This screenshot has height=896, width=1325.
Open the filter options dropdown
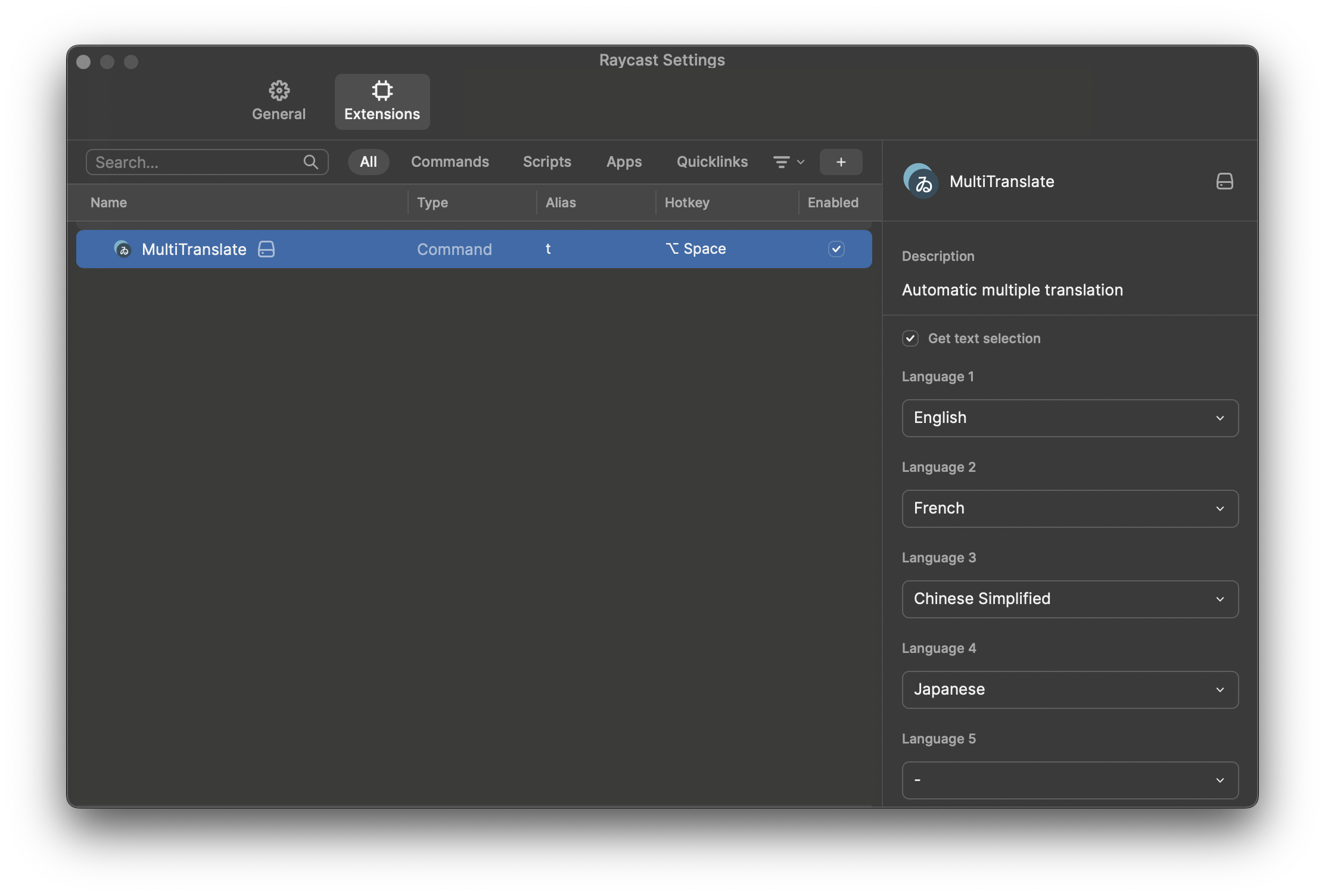tap(789, 162)
